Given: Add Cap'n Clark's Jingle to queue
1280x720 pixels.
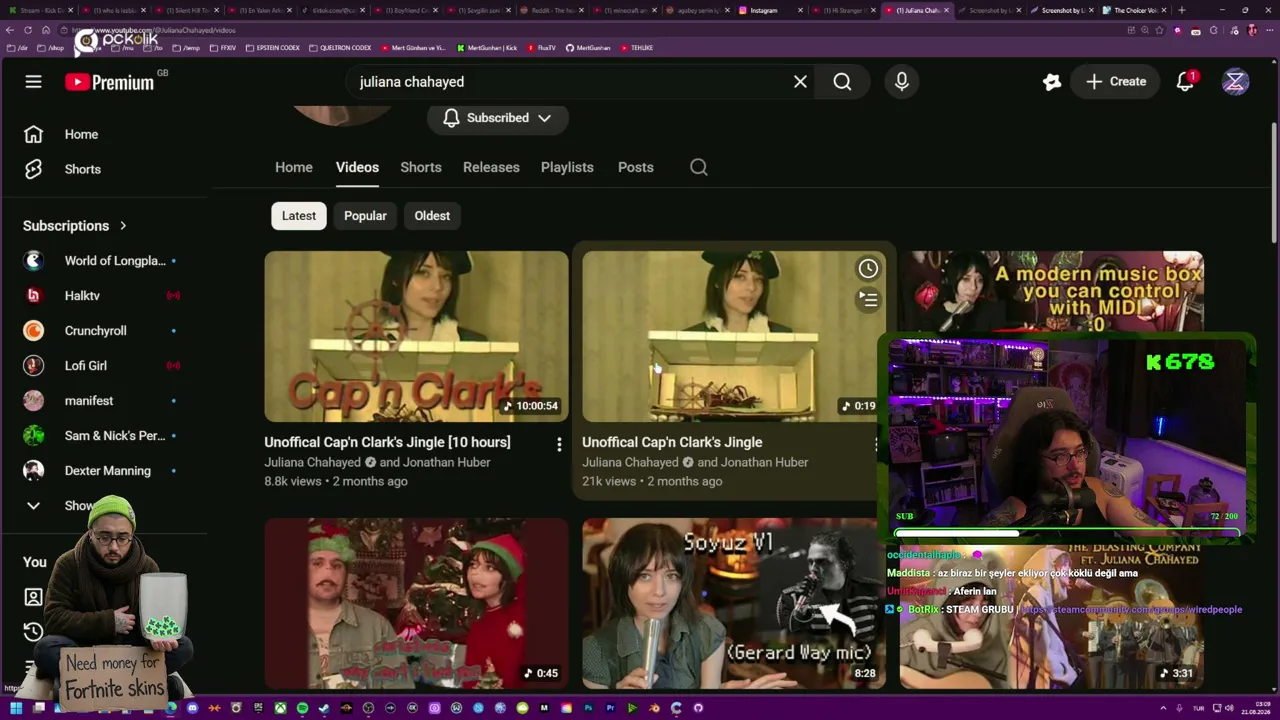Looking at the screenshot, I should pyautogui.click(x=868, y=299).
